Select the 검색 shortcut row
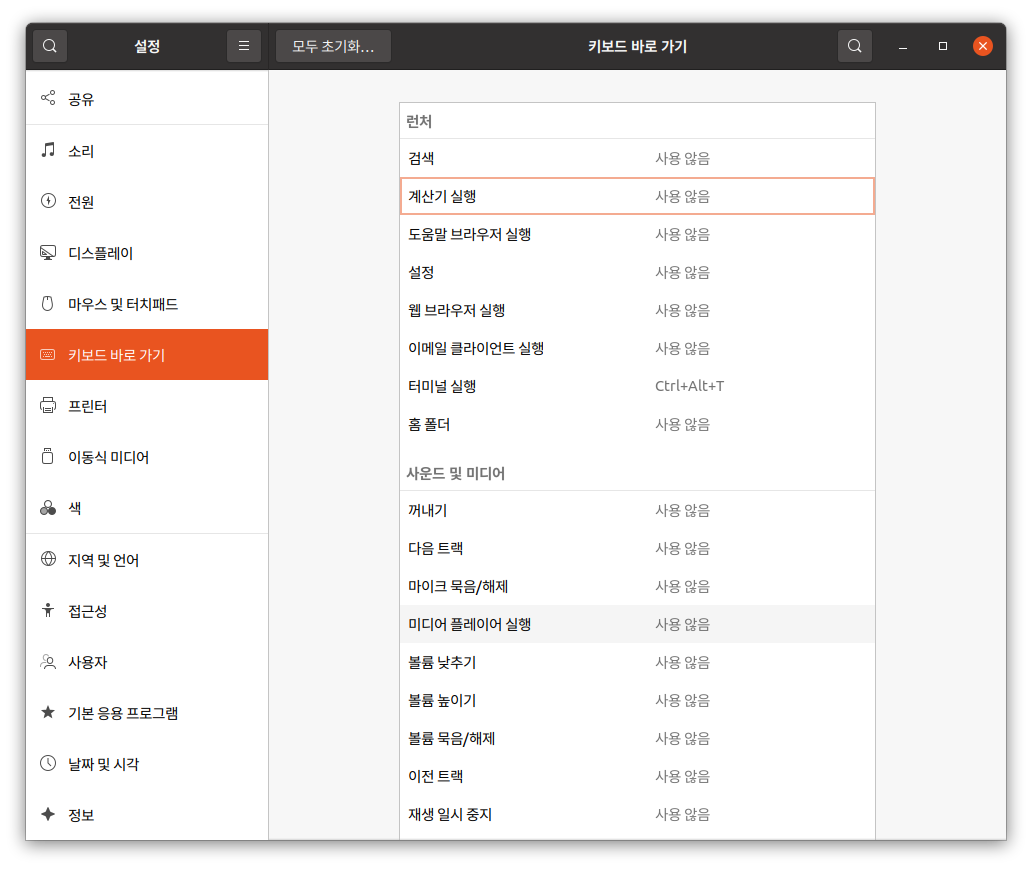 [637, 158]
